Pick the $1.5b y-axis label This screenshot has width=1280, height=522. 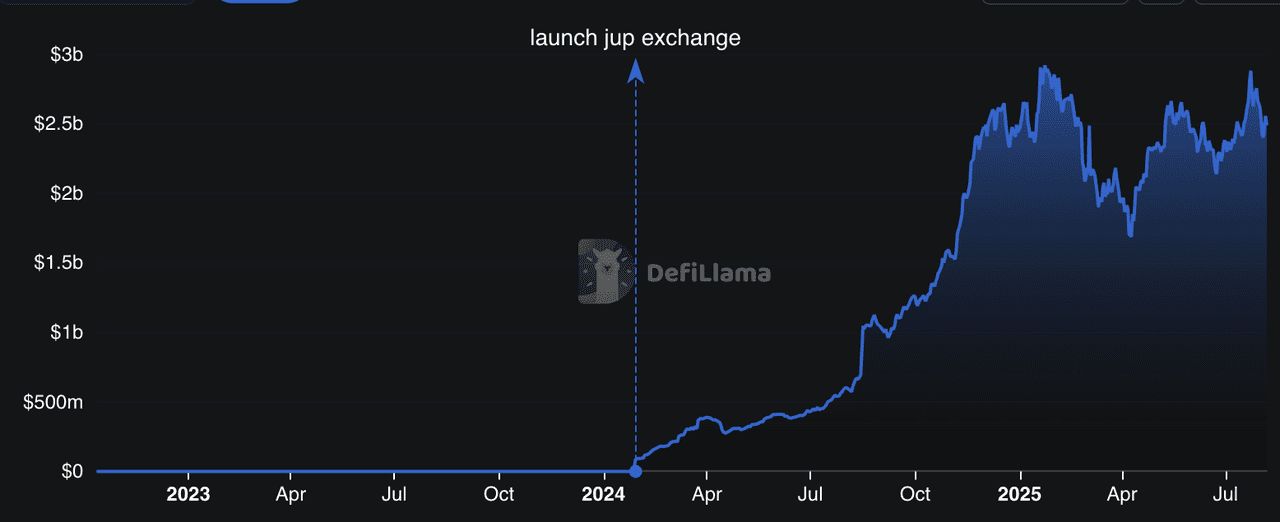(58, 262)
